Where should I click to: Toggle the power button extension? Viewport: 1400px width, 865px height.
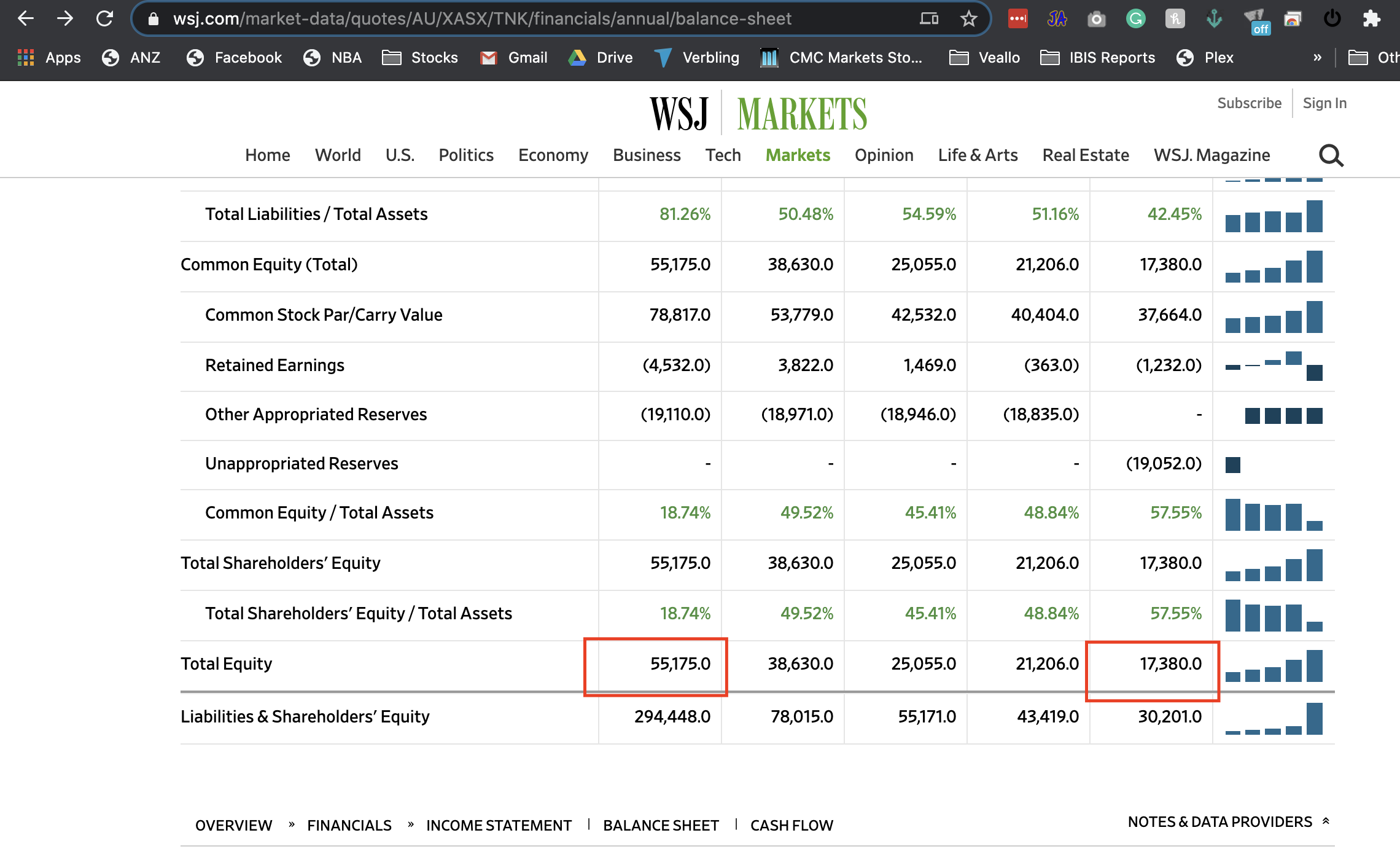pos(1332,18)
